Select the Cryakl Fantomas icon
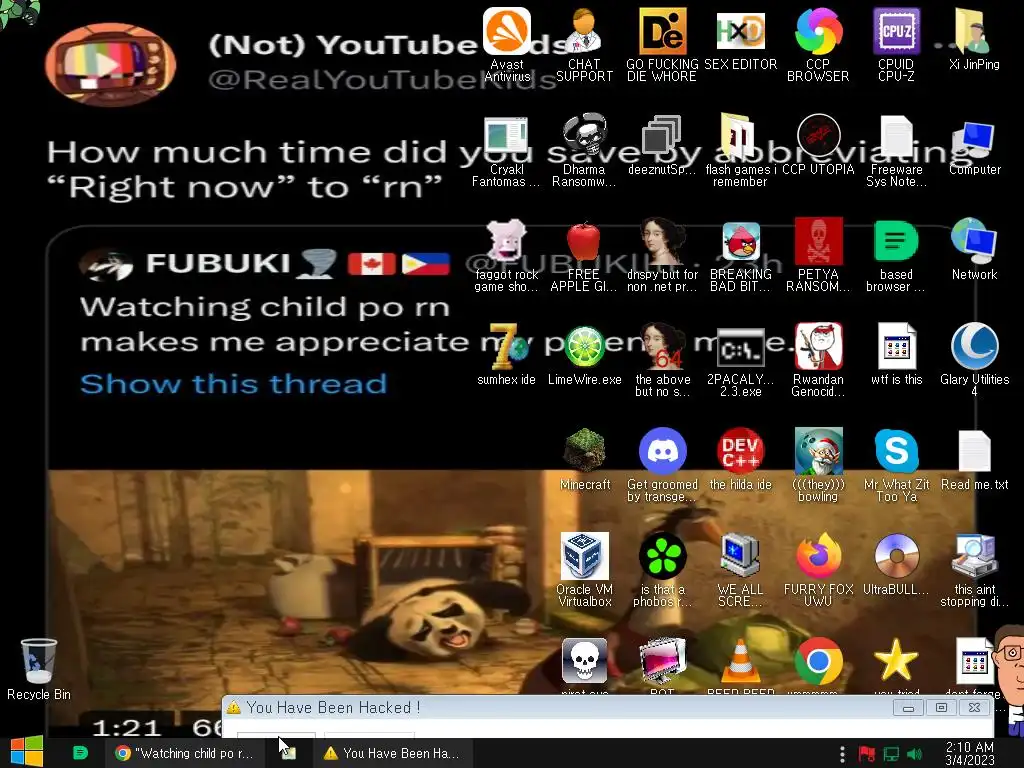Viewport: 1024px width, 768px height. tap(506, 152)
